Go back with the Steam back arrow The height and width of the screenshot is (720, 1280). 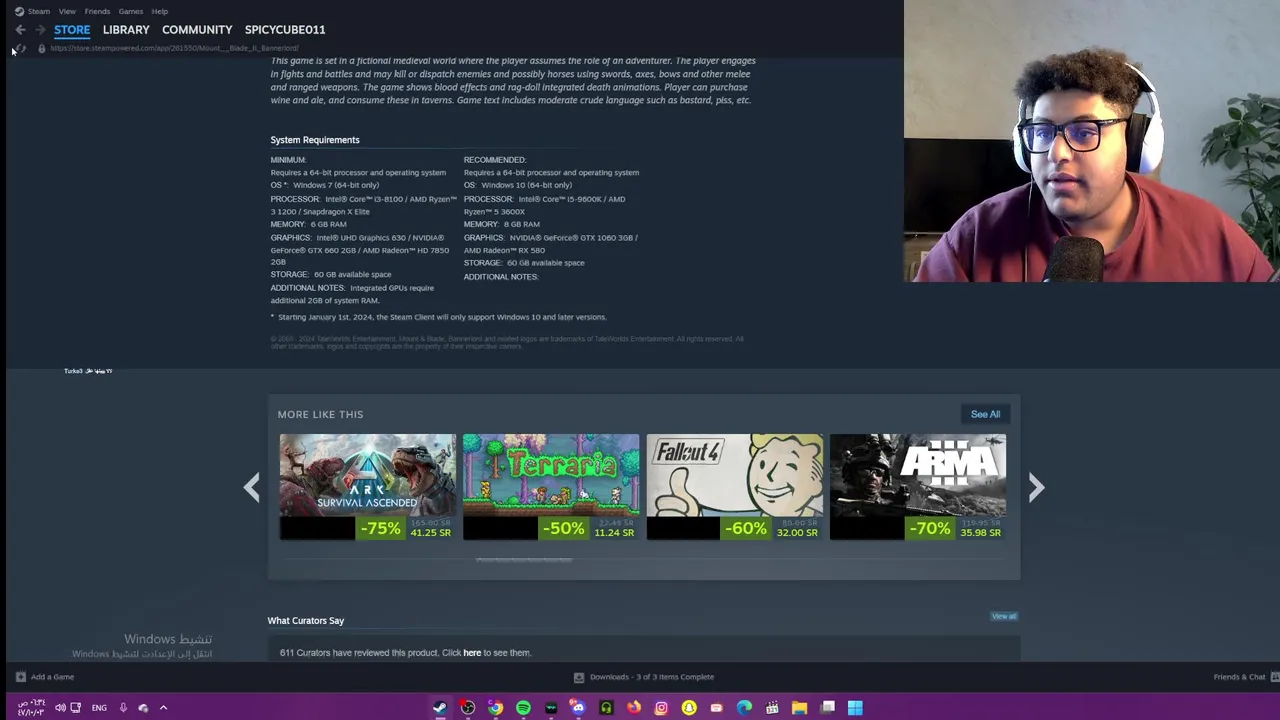(x=20, y=30)
